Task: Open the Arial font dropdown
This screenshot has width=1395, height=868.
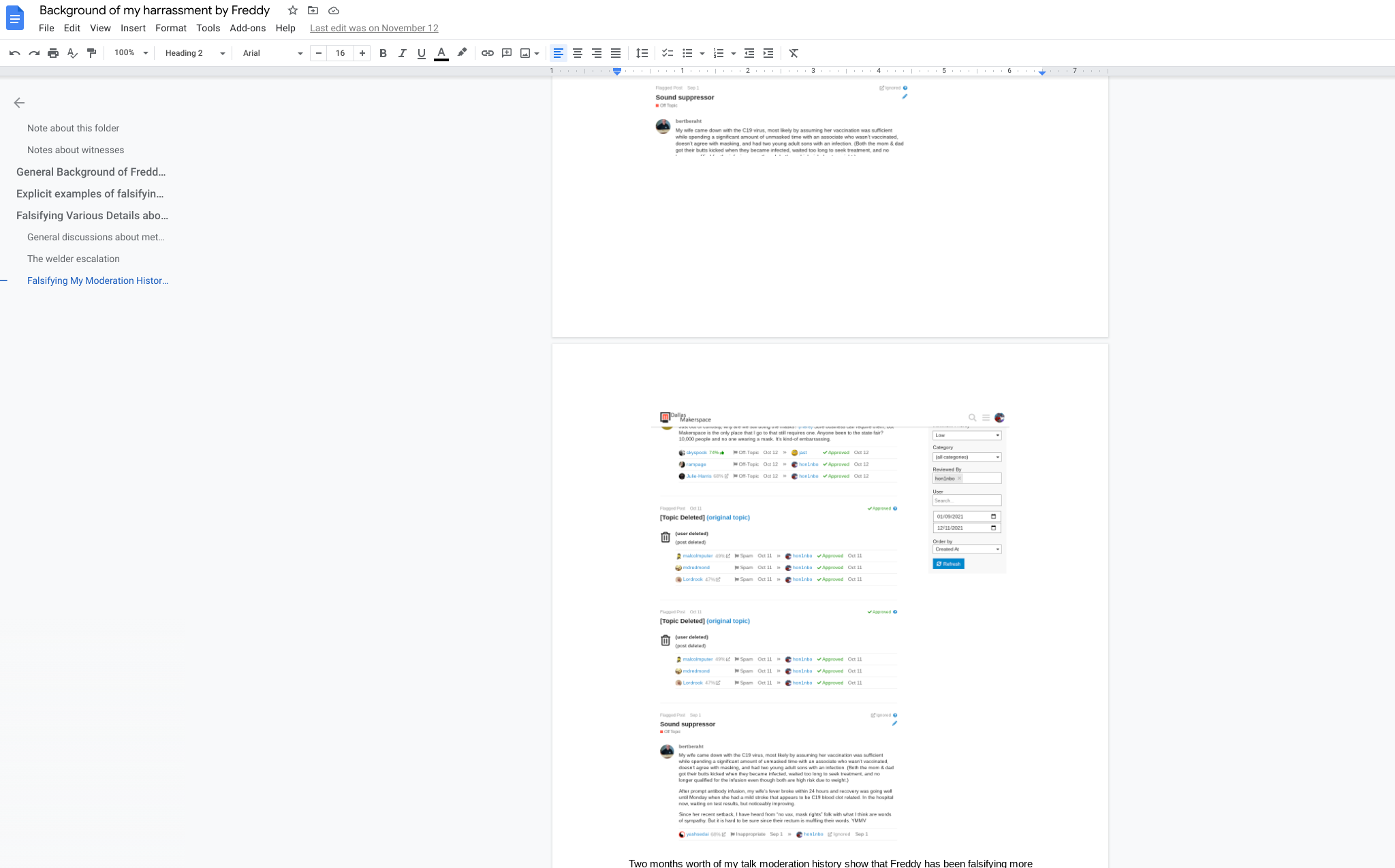Action: click(x=272, y=53)
